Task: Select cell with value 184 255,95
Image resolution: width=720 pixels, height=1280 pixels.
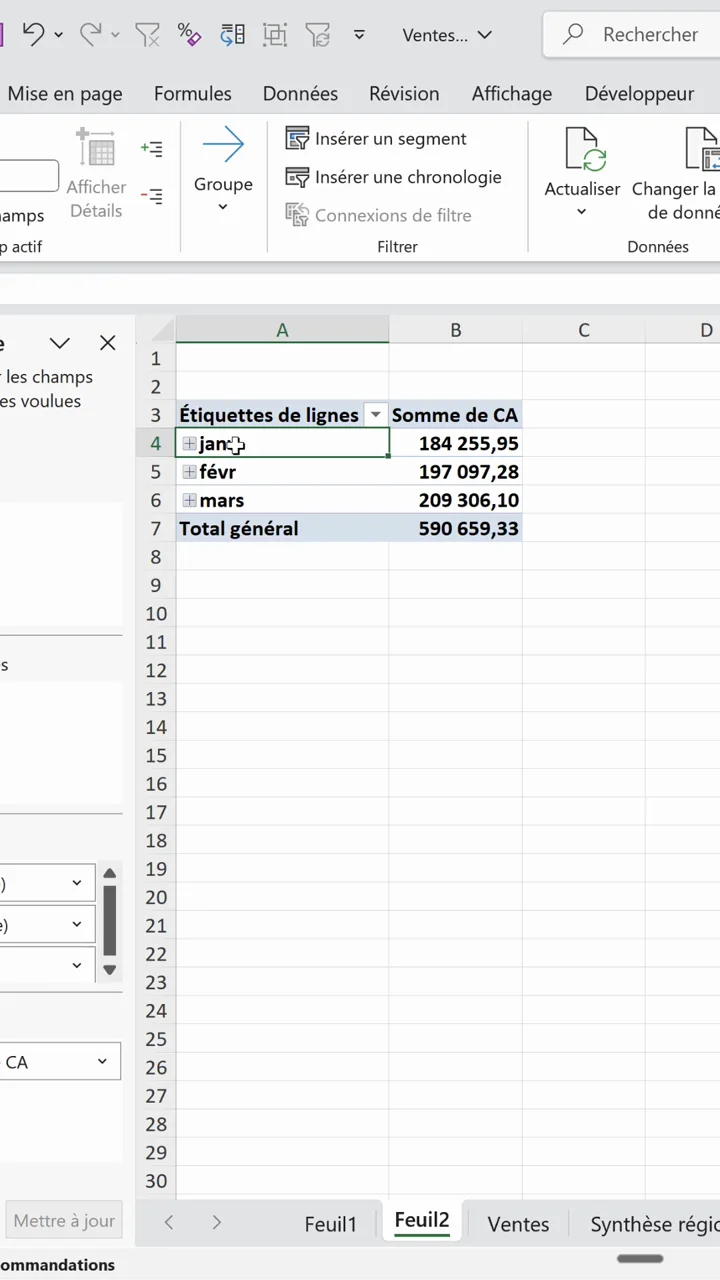Action: pos(455,443)
